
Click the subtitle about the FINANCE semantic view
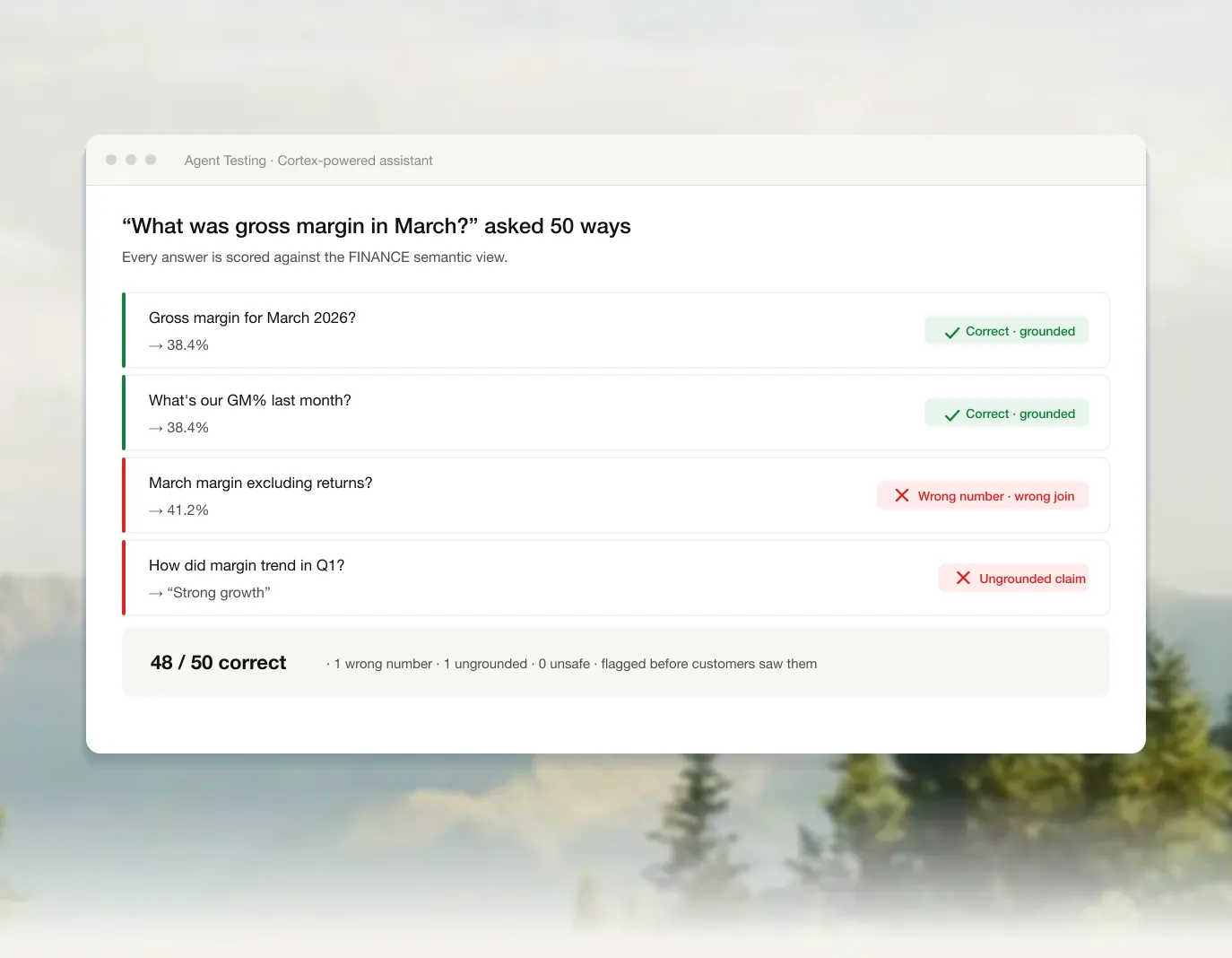pos(315,257)
